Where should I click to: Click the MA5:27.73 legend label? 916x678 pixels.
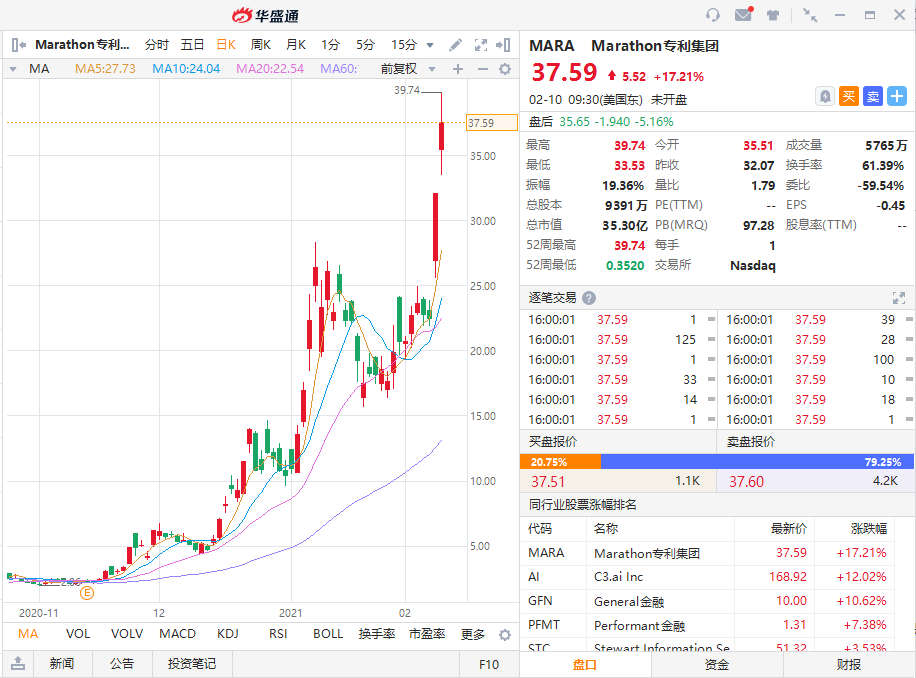point(105,69)
